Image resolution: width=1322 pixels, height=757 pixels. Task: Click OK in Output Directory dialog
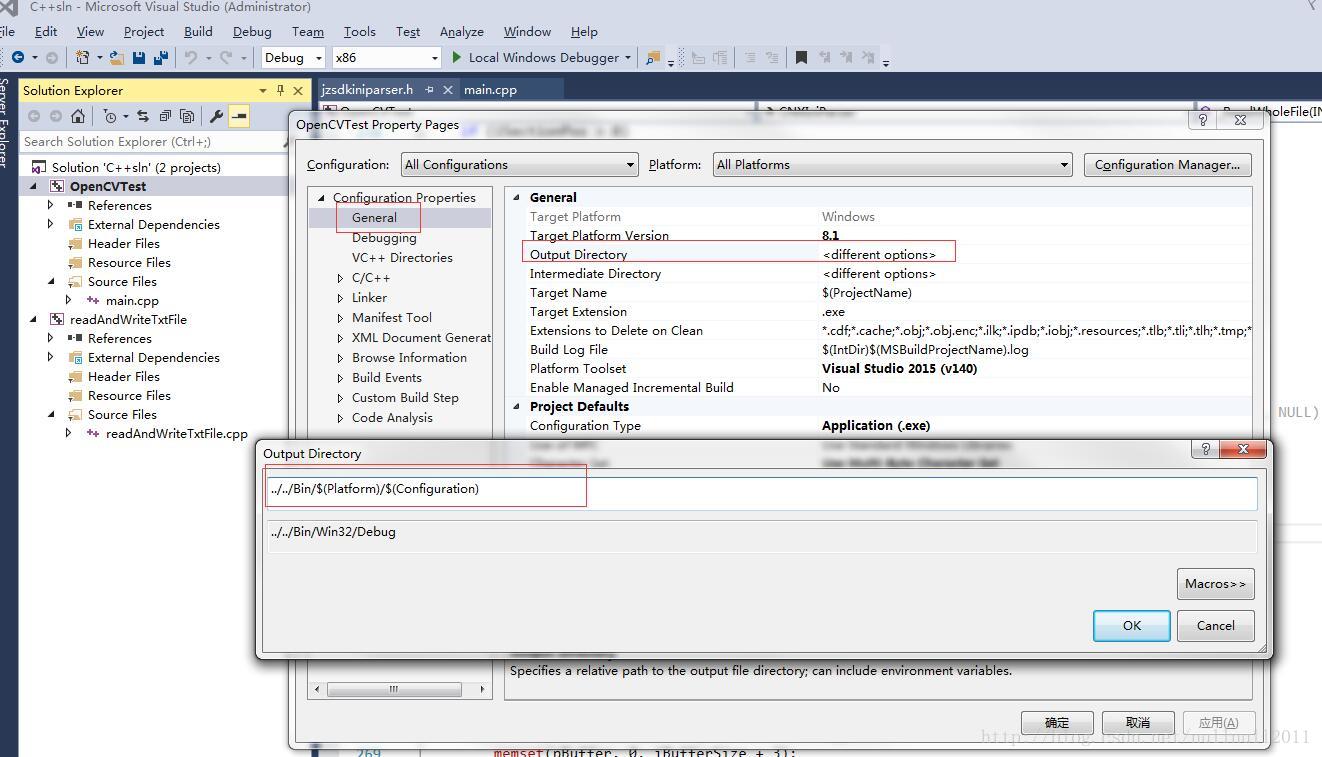pyautogui.click(x=1131, y=626)
